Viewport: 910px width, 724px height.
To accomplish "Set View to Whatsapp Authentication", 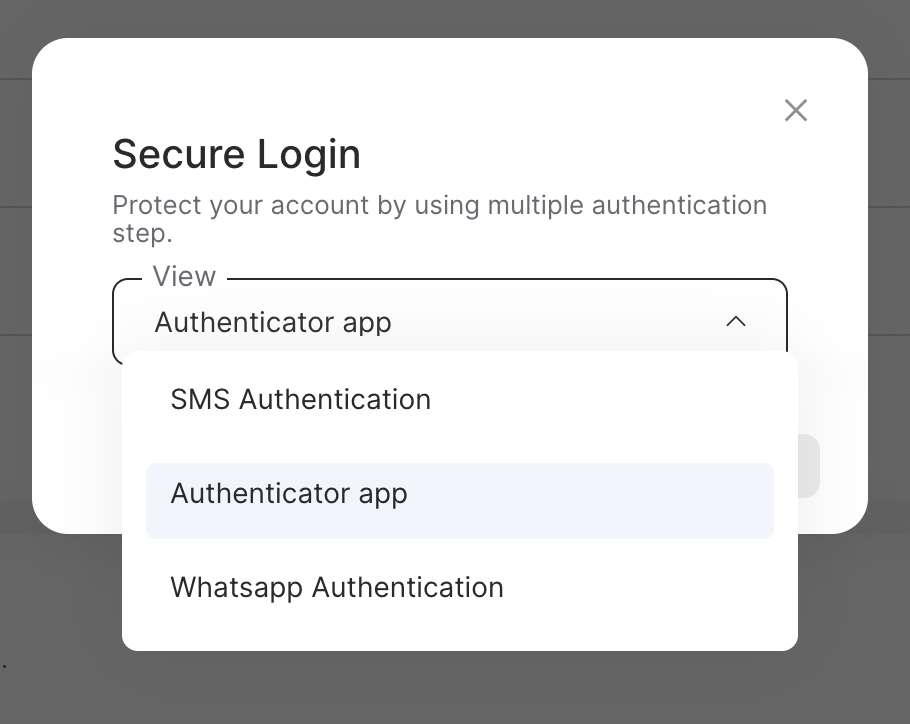I will click(x=337, y=587).
